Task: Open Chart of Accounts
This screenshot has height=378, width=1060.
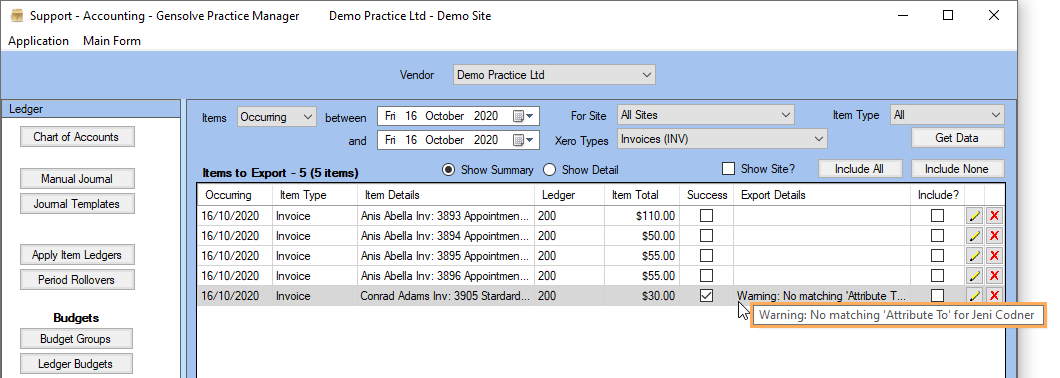Action: (x=76, y=137)
